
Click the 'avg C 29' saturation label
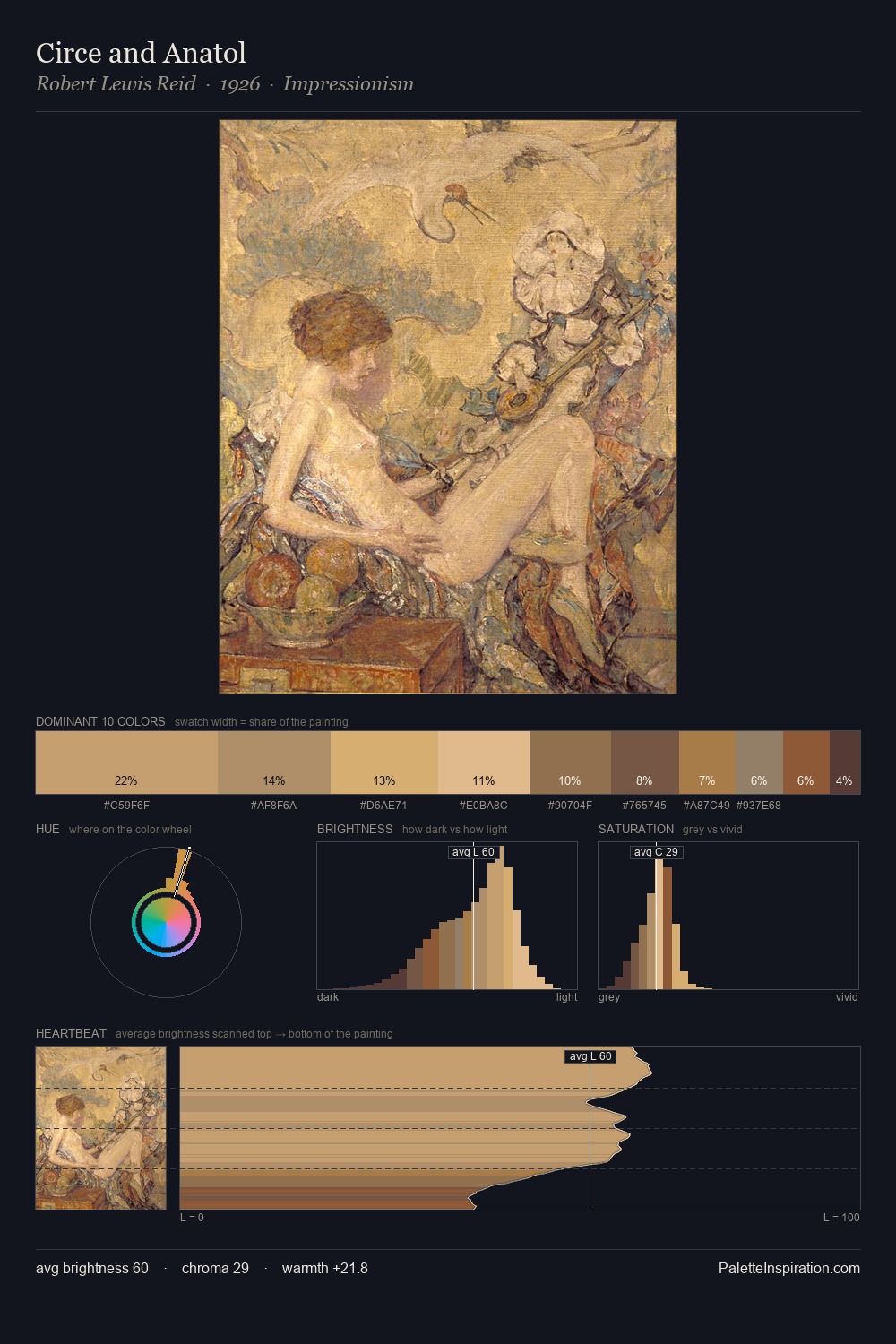click(656, 852)
